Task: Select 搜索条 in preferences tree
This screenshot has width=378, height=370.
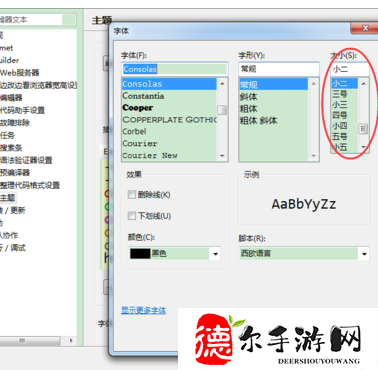Action: click(x=11, y=148)
